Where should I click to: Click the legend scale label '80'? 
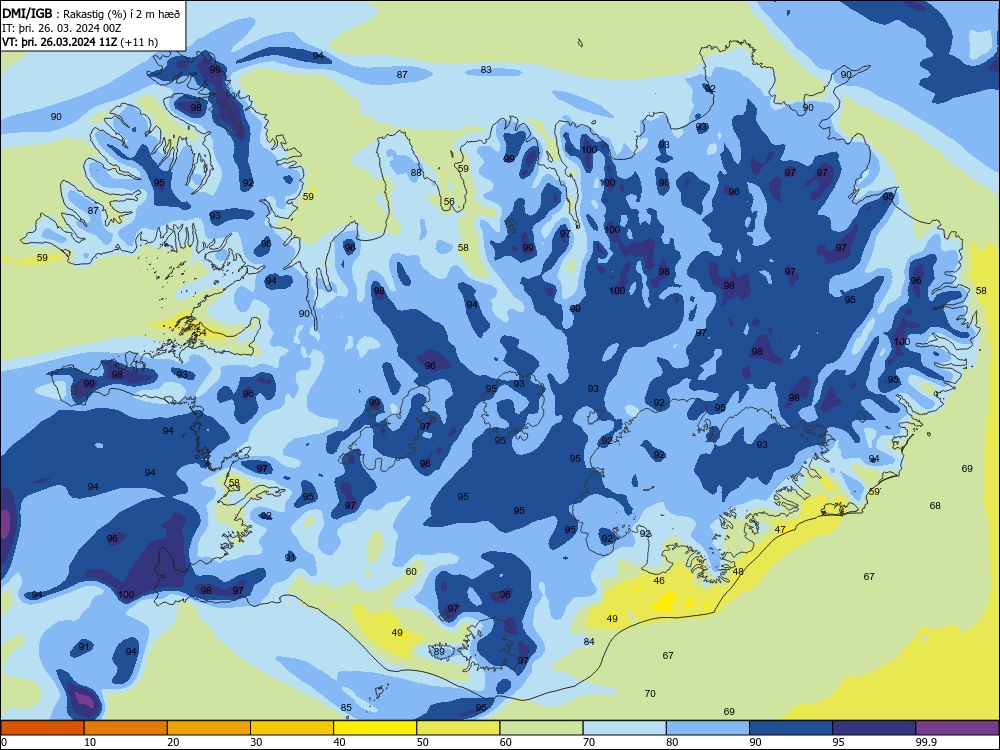coord(672,742)
